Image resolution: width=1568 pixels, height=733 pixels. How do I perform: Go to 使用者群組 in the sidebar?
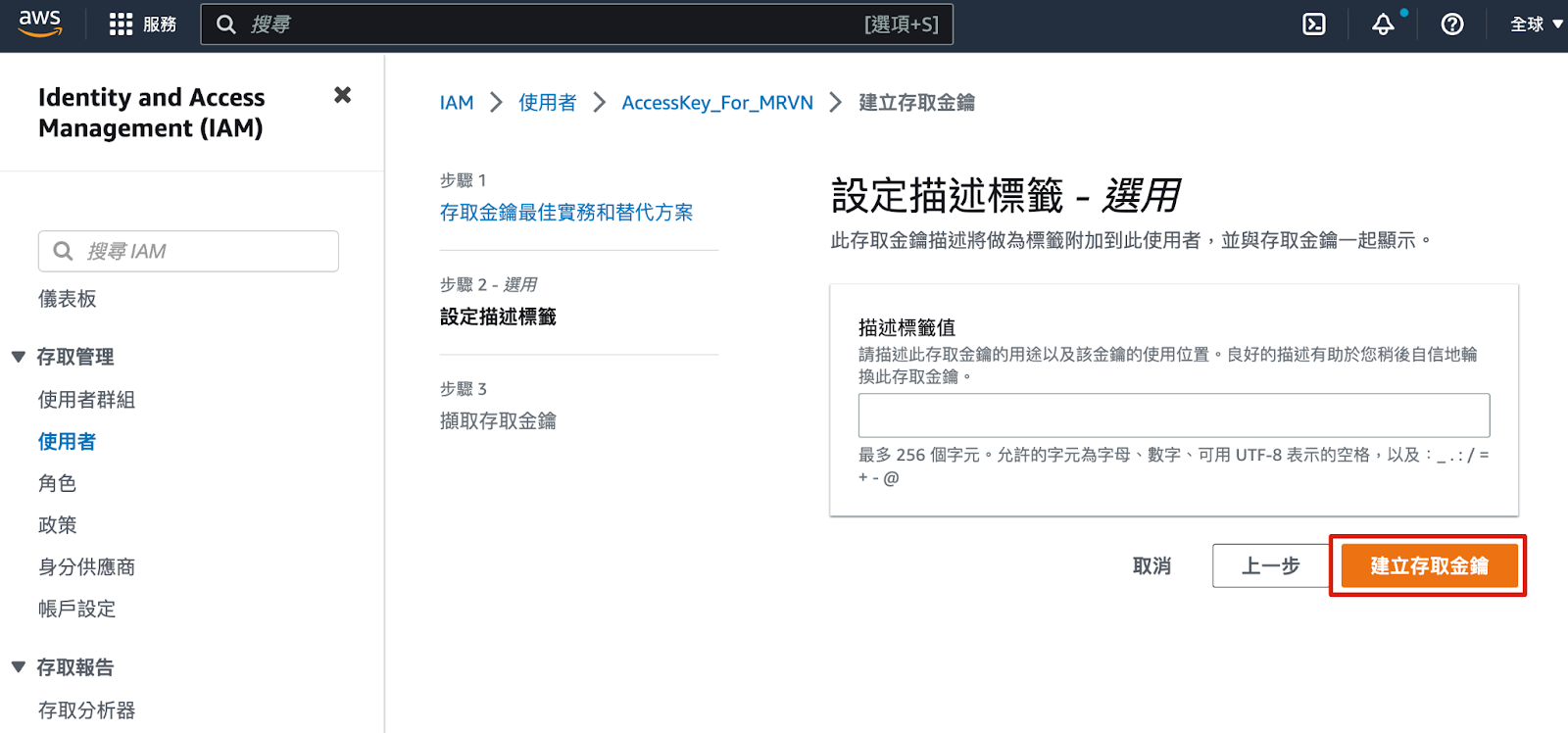click(86, 400)
